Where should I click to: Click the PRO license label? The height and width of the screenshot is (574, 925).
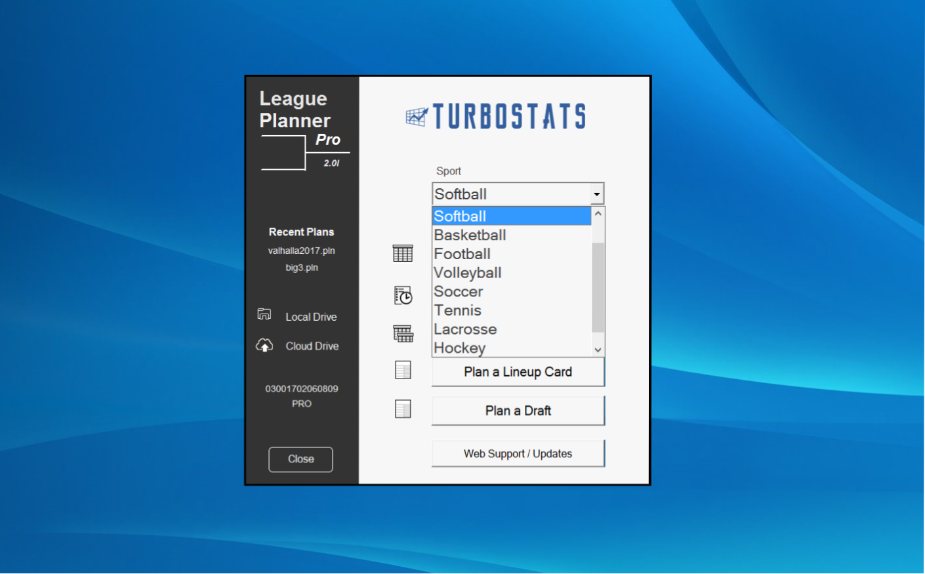(x=301, y=404)
